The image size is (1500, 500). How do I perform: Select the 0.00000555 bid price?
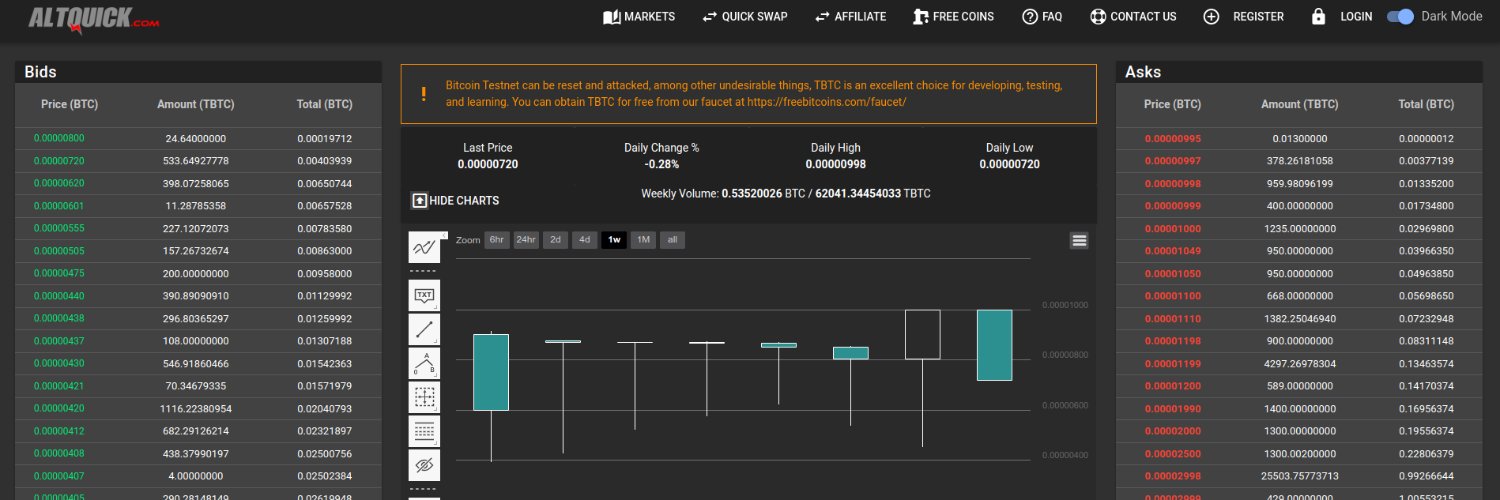coord(59,228)
